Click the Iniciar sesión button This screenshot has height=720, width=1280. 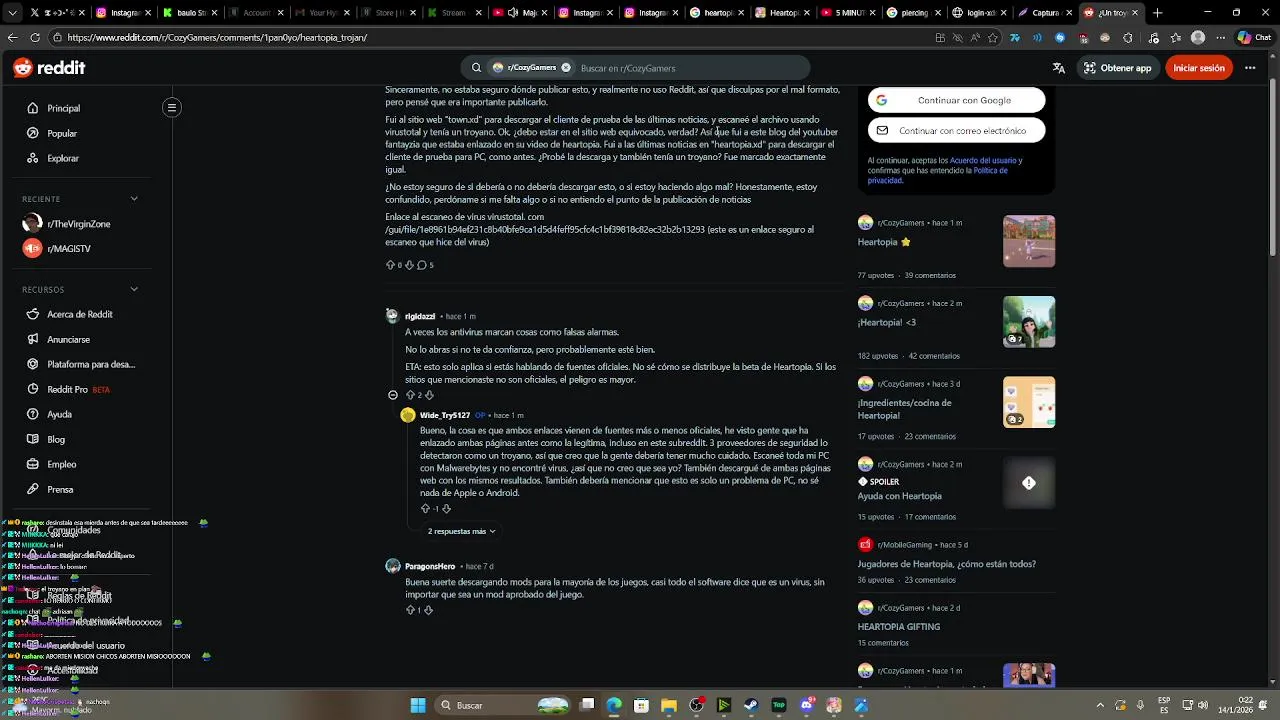coord(1198,68)
